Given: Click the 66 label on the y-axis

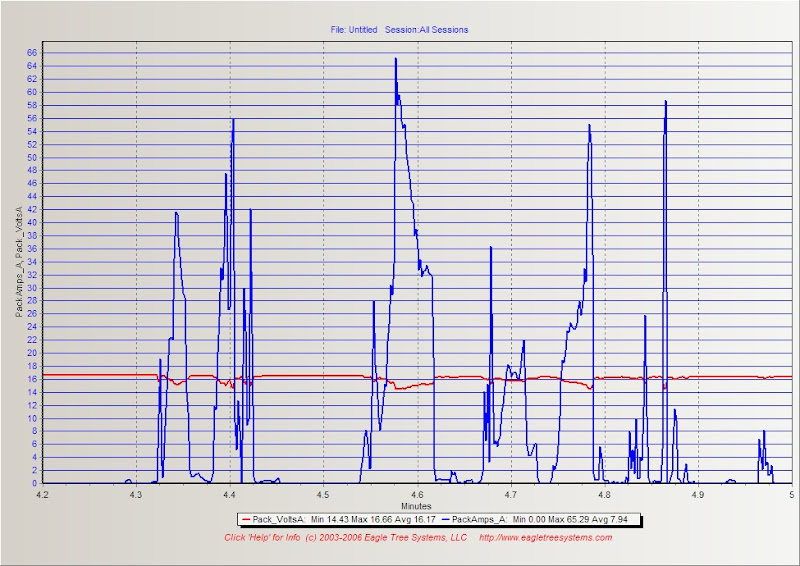Looking at the screenshot, I should pyautogui.click(x=31, y=53).
